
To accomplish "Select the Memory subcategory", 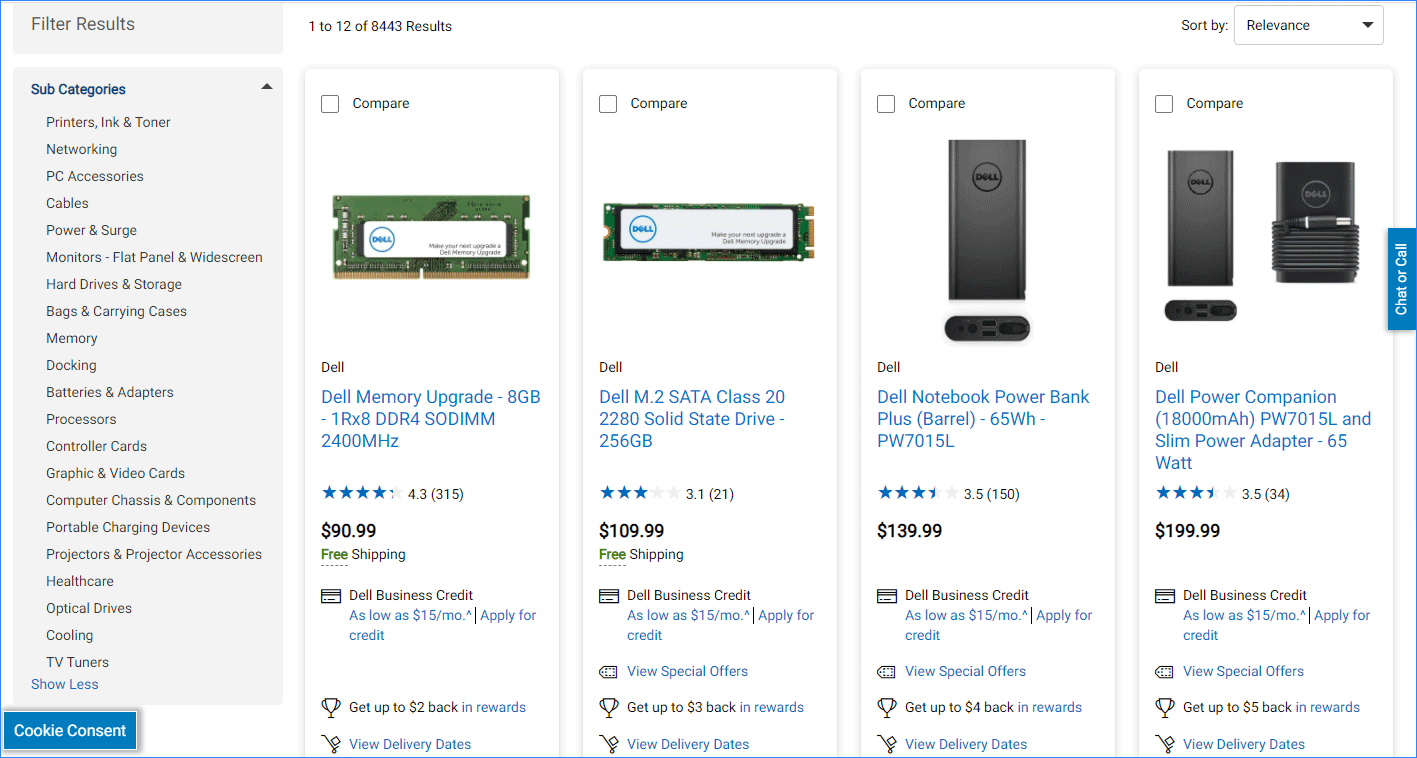I will coord(71,338).
